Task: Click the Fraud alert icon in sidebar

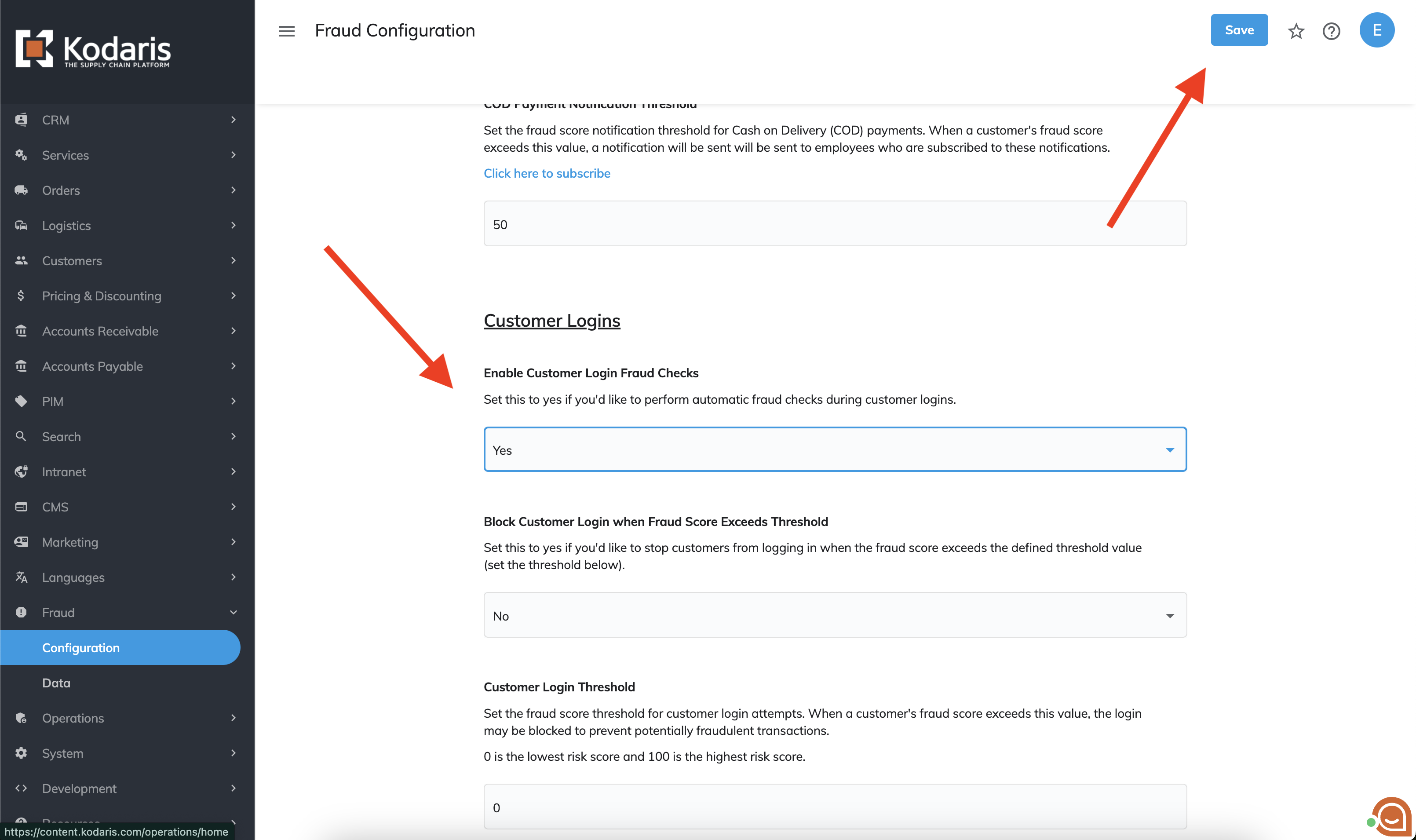Action: tap(21, 612)
